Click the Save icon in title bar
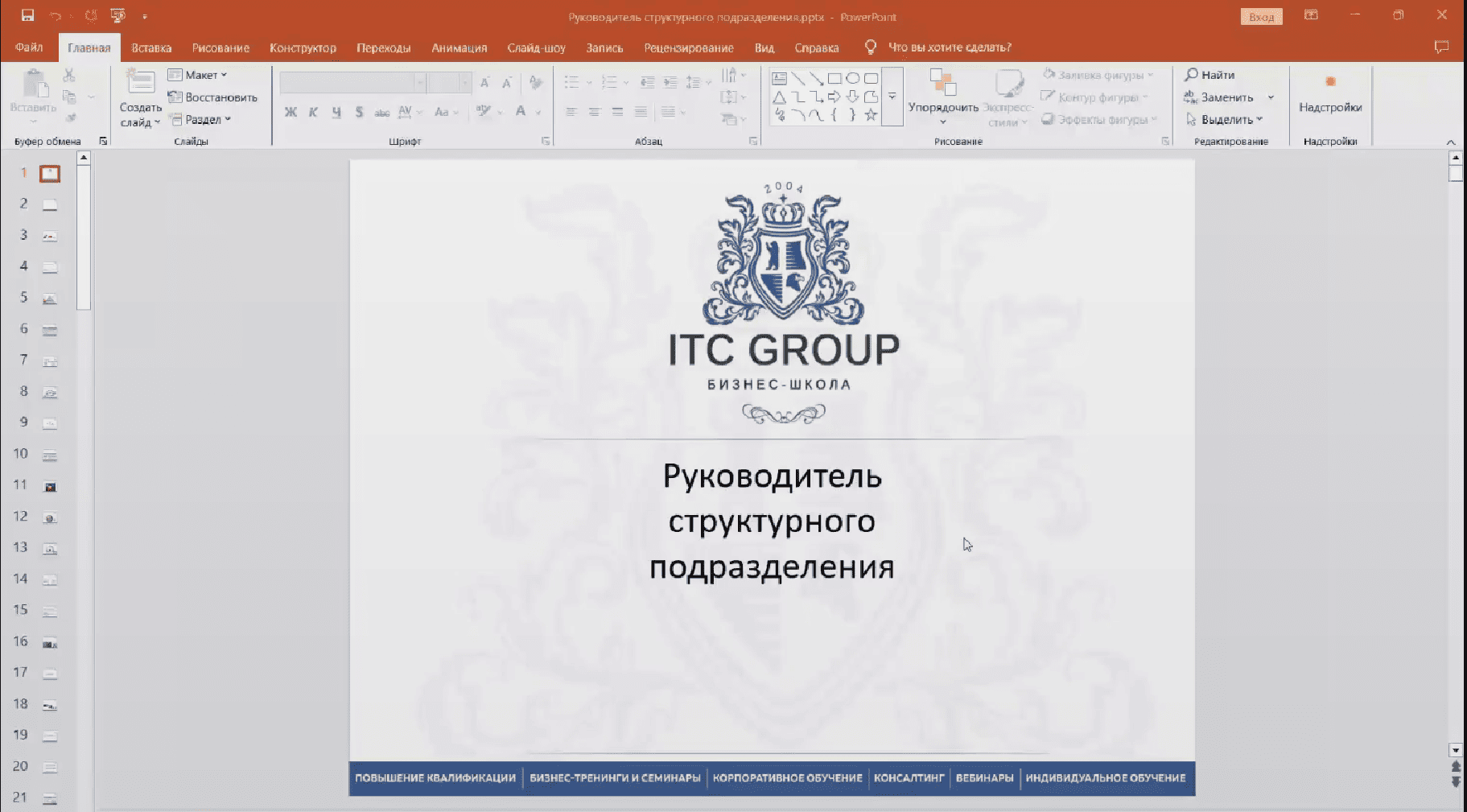The image size is (1467, 812). coord(27,15)
